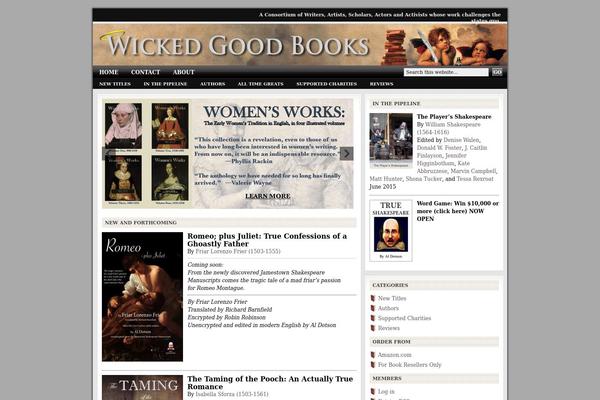Focus the 'Search this website' field
Viewport: 600px width, 400px height.
point(446,72)
